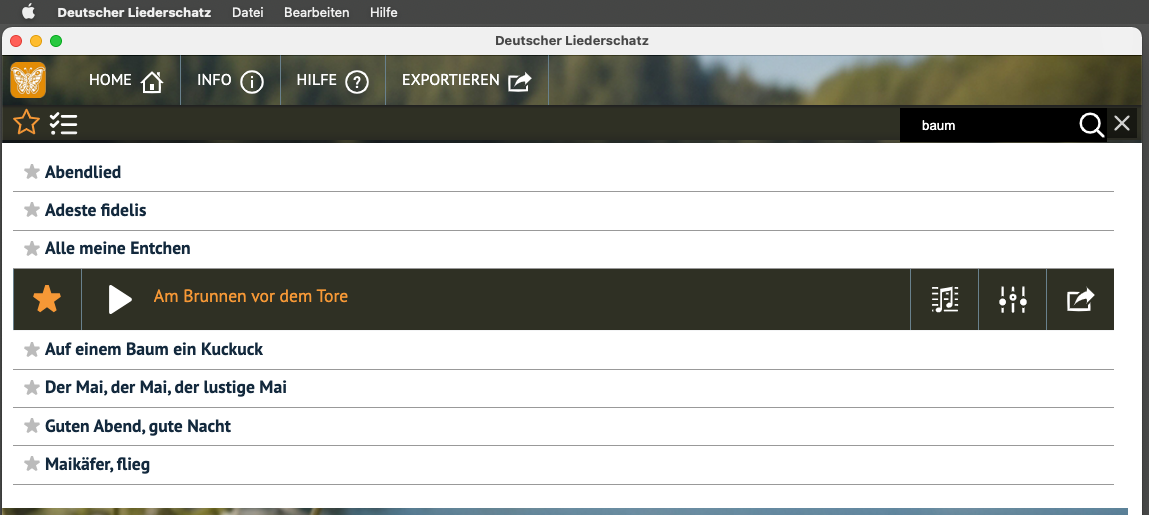
Task: Mark Abendlied as favorite
Action: 32,172
